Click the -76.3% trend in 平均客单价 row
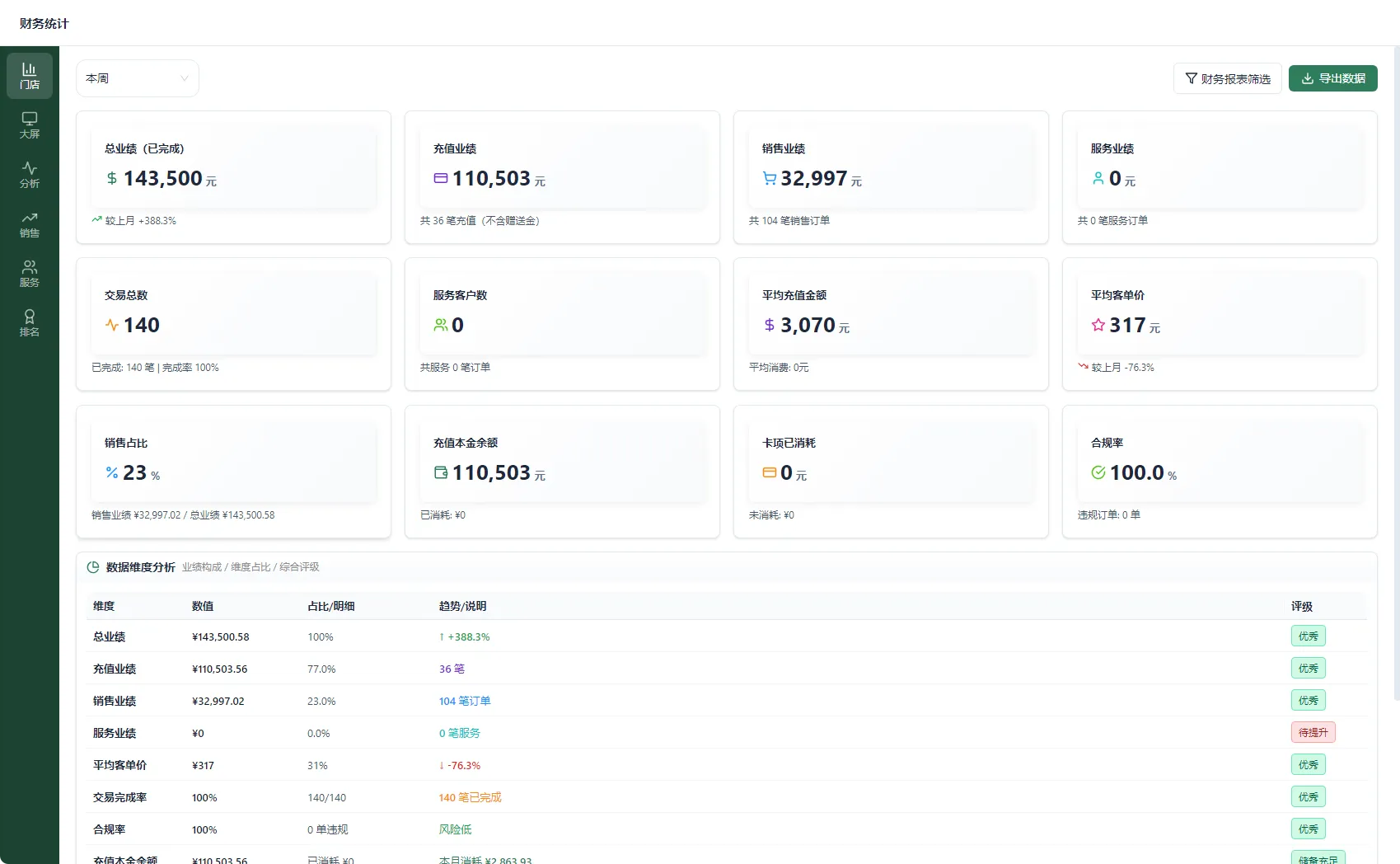1400x864 pixels. pyautogui.click(x=460, y=765)
